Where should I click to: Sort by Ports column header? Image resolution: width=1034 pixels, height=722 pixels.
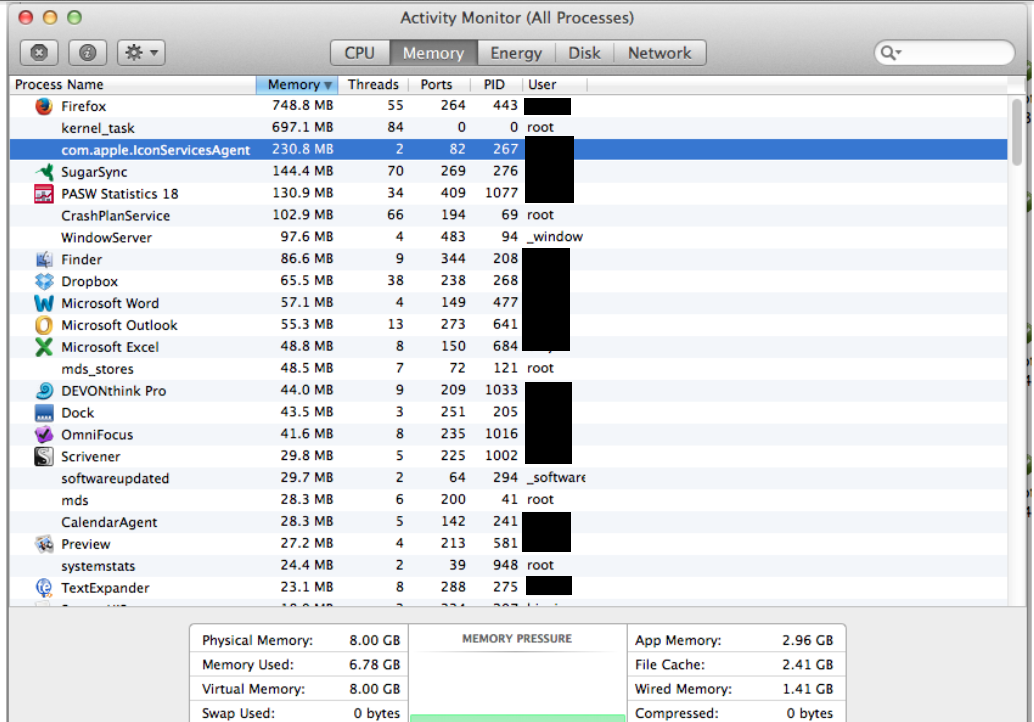pyautogui.click(x=437, y=84)
